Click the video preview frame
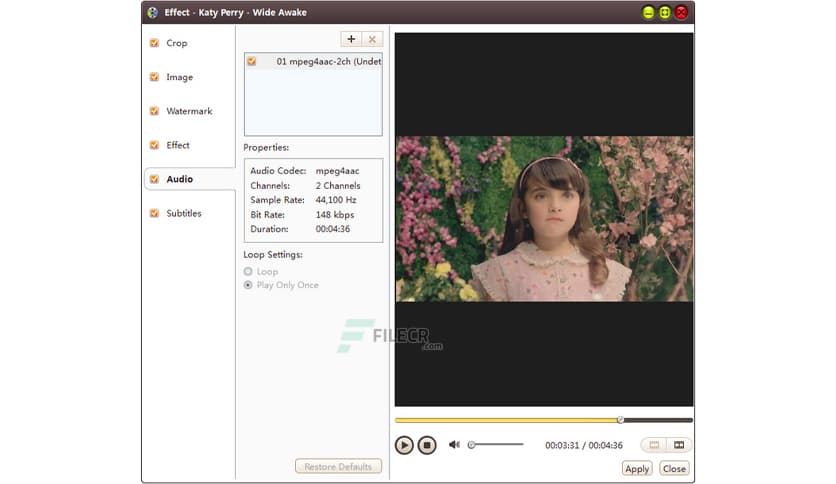This screenshot has width=836, height=484. [x=544, y=219]
